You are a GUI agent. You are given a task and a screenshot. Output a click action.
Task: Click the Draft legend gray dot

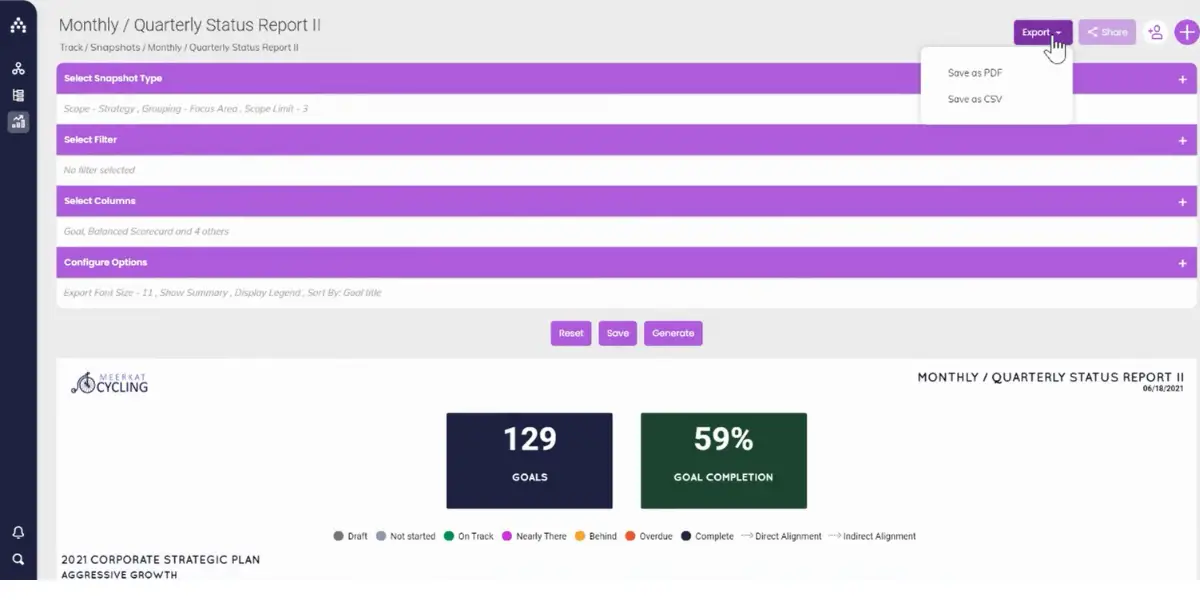[x=338, y=536]
